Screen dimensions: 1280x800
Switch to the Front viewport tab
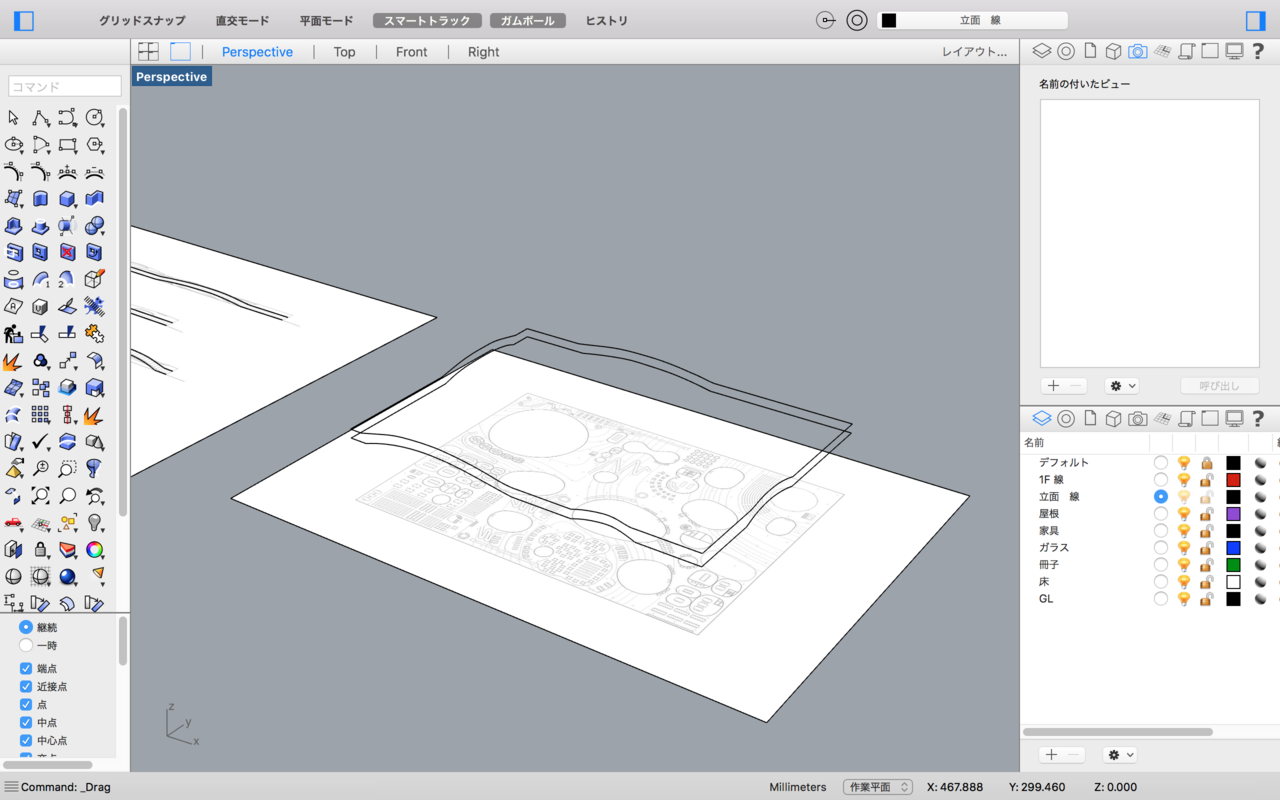(x=411, y=51)
